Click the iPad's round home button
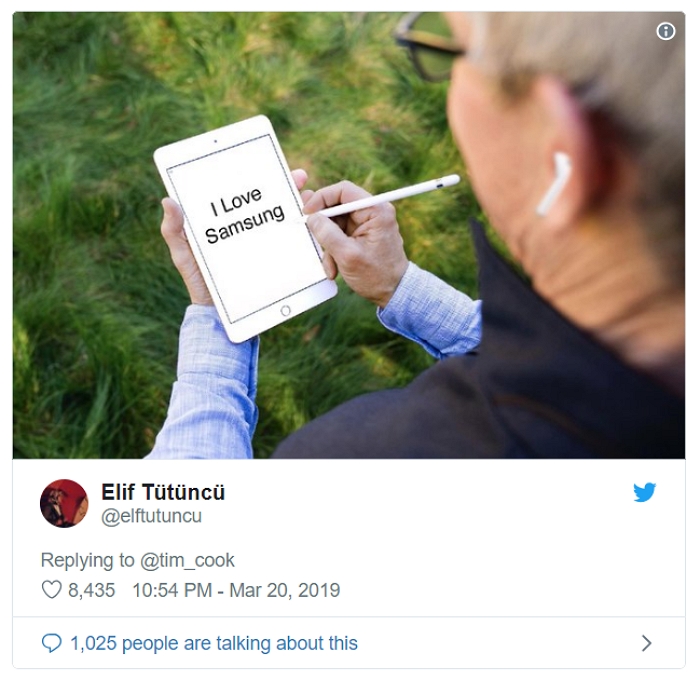This screenshot has height=680, width=700. [285, 310]
